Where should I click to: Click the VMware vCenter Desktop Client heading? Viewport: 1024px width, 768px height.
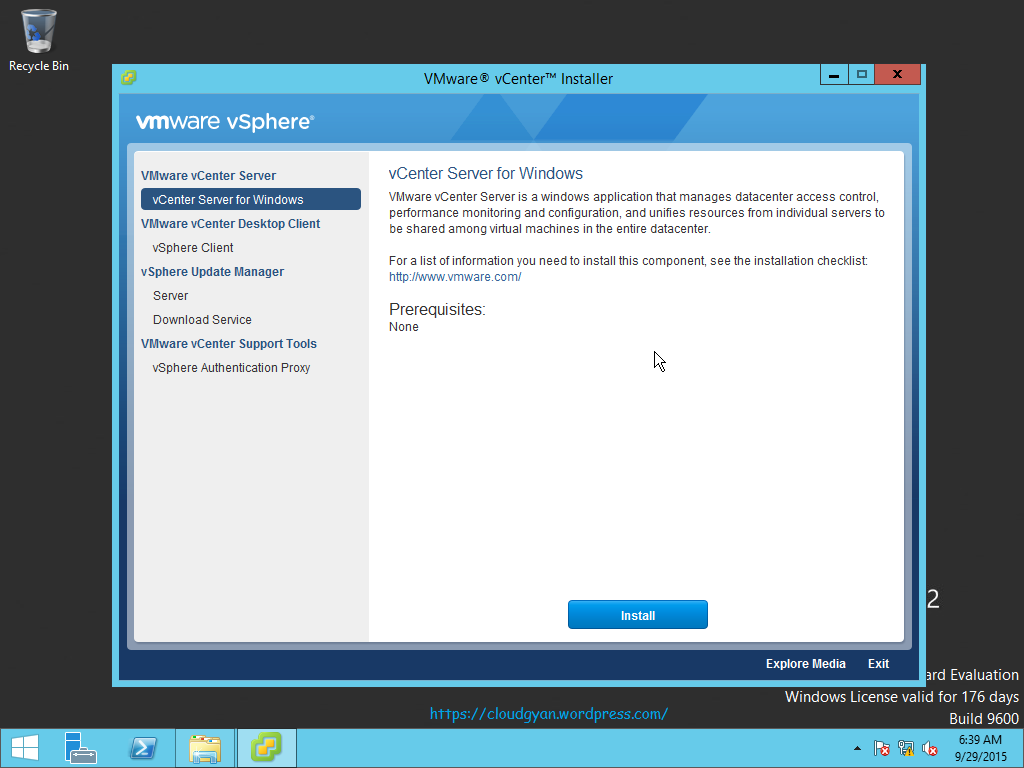point(231,223)
